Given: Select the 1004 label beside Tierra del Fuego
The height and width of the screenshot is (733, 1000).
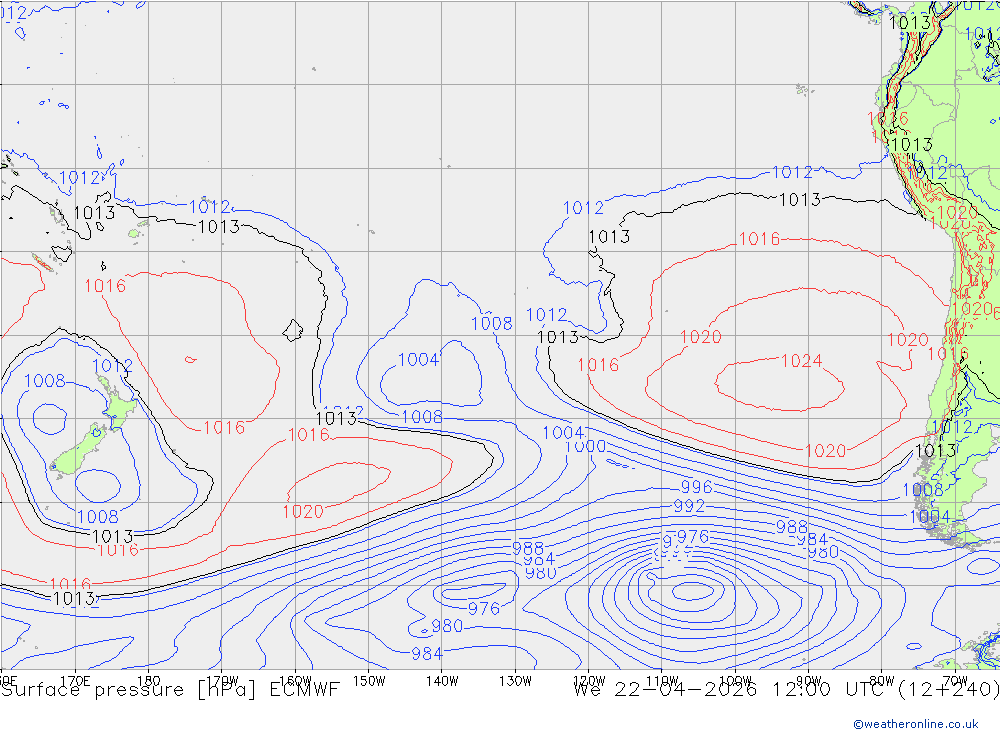Looking at the screenshot, I should [929, 516].
